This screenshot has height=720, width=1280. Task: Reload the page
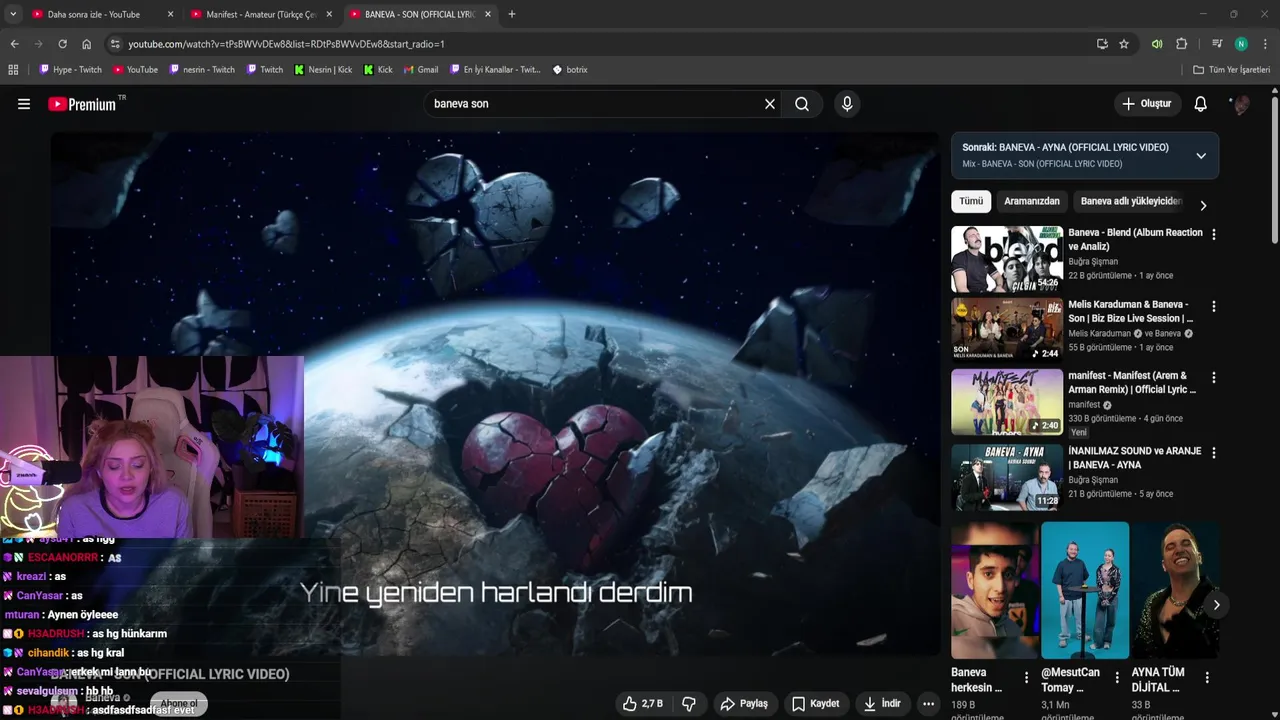tap(62, 44)
